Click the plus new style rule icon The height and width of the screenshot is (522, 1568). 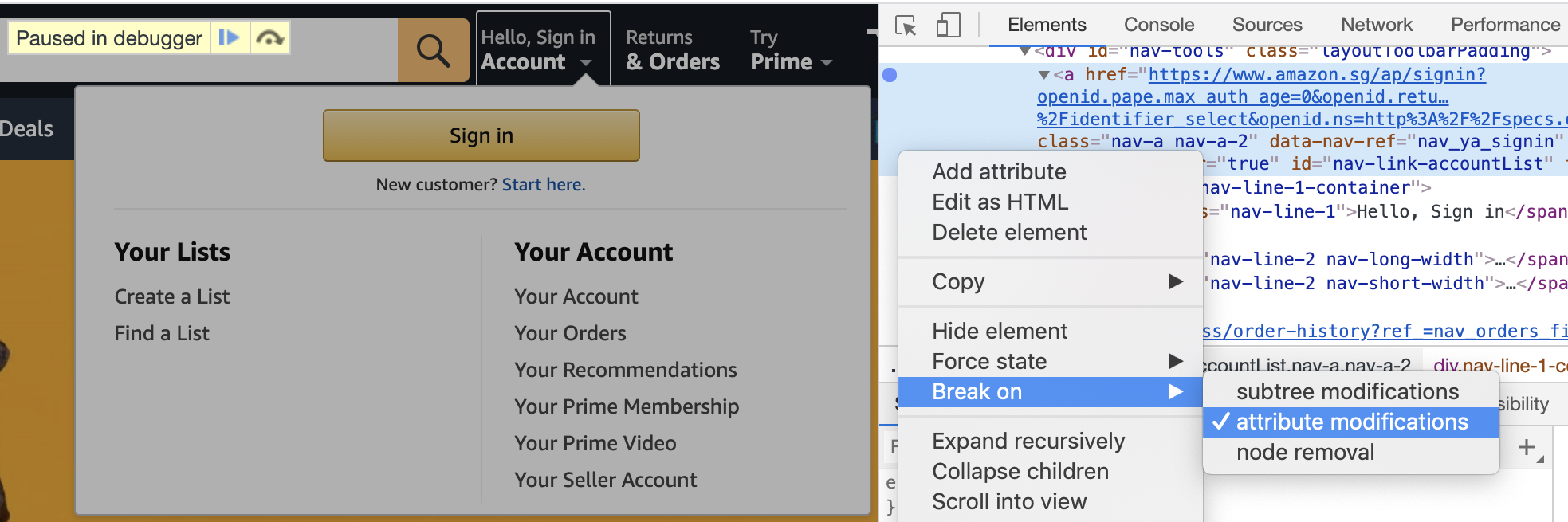click(x=1527, y=448)
